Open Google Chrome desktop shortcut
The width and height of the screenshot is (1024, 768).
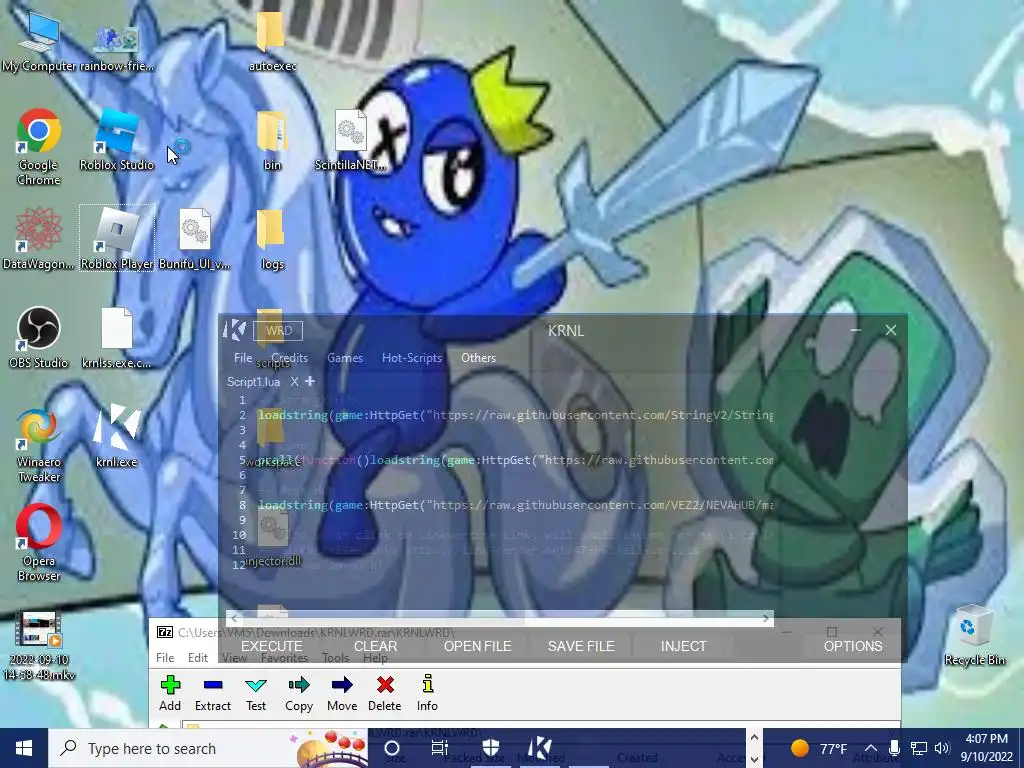click(39, 147)
